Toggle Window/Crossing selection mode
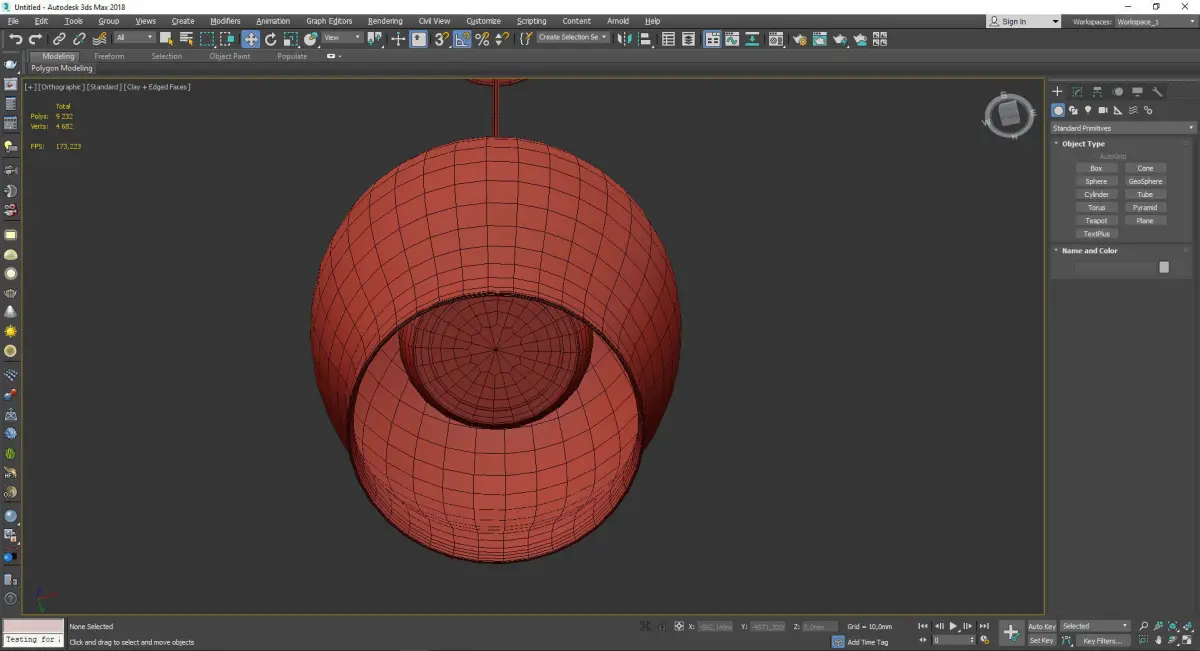This screenshot has width=1200, height=651. [x=227, y=39]
